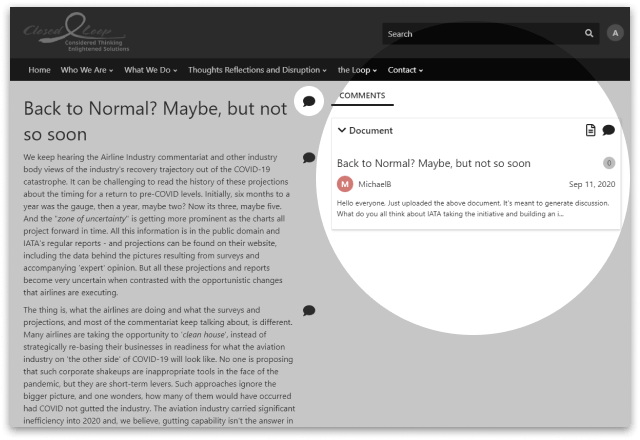Click MichaelB's red "M" avatar
Viewport: 640px width, 440px height.
pyautogui.click(x=346, y=184)
